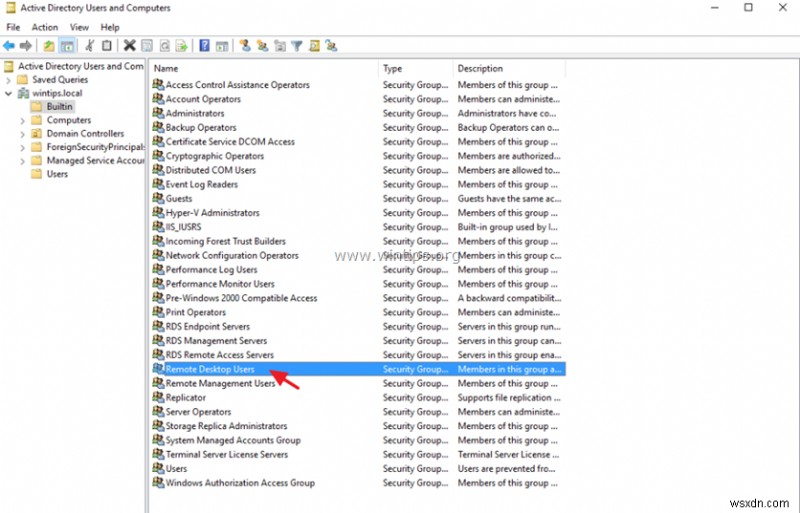Click the Refresh toolbar icon
Viewport: 800px width, 513px height.
click(x=164, y=46)
